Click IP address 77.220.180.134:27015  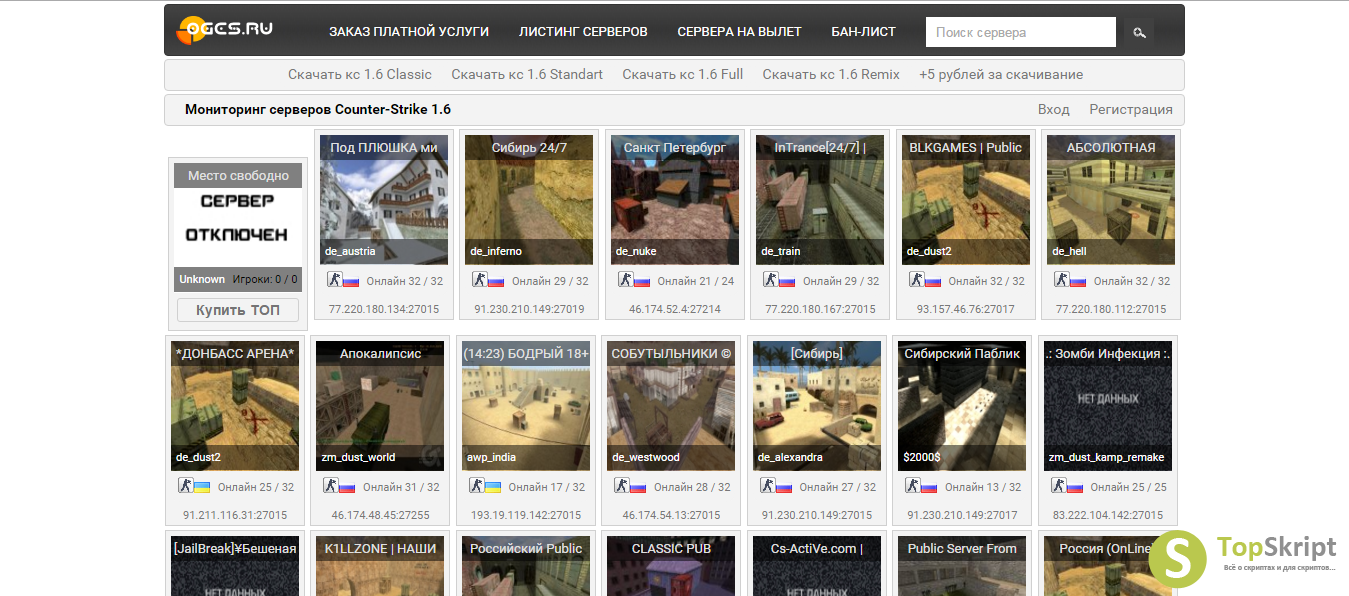[384, 309]
